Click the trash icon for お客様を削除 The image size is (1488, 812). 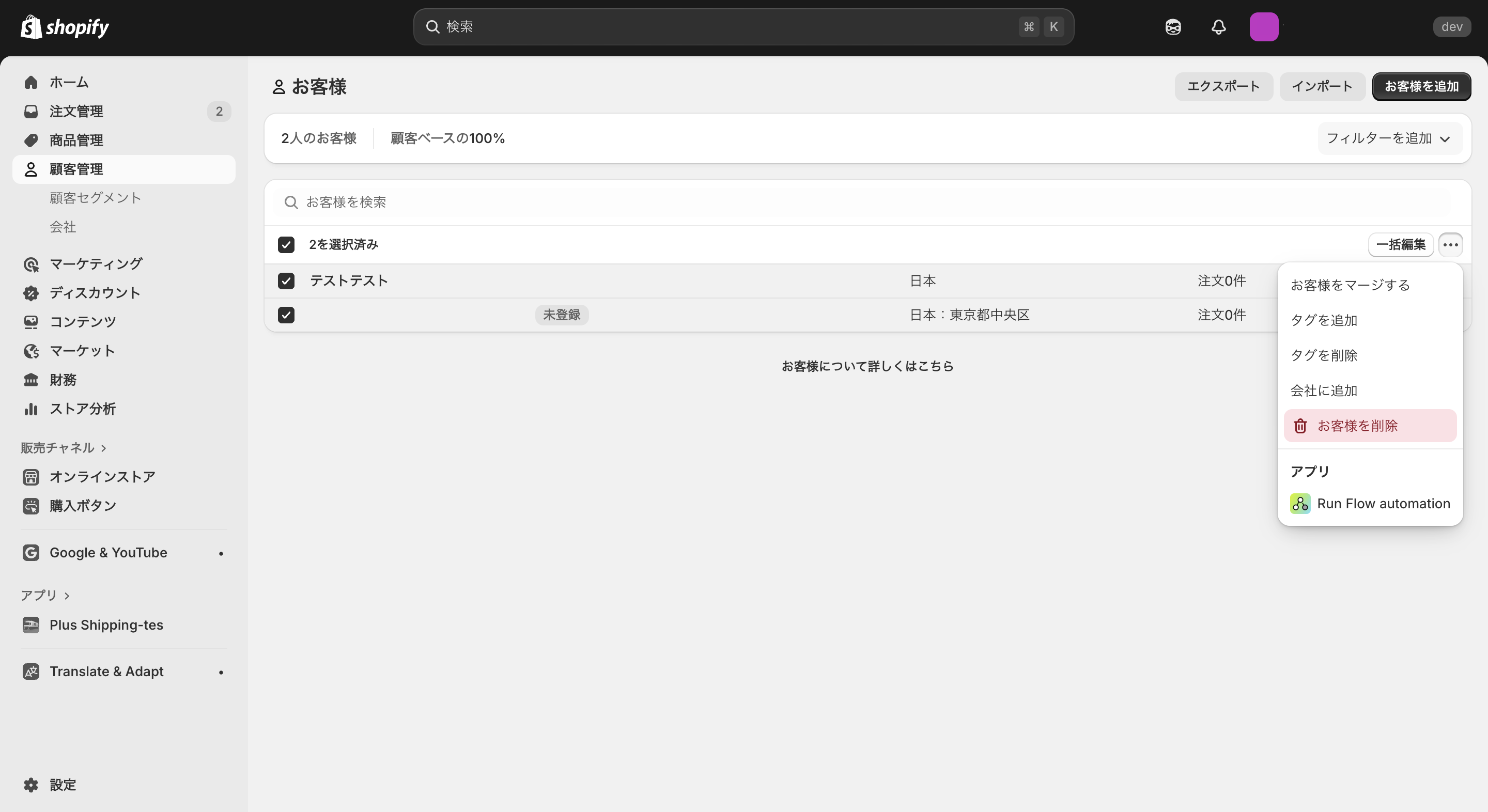pyautogui.click(x=1300, y=426)
